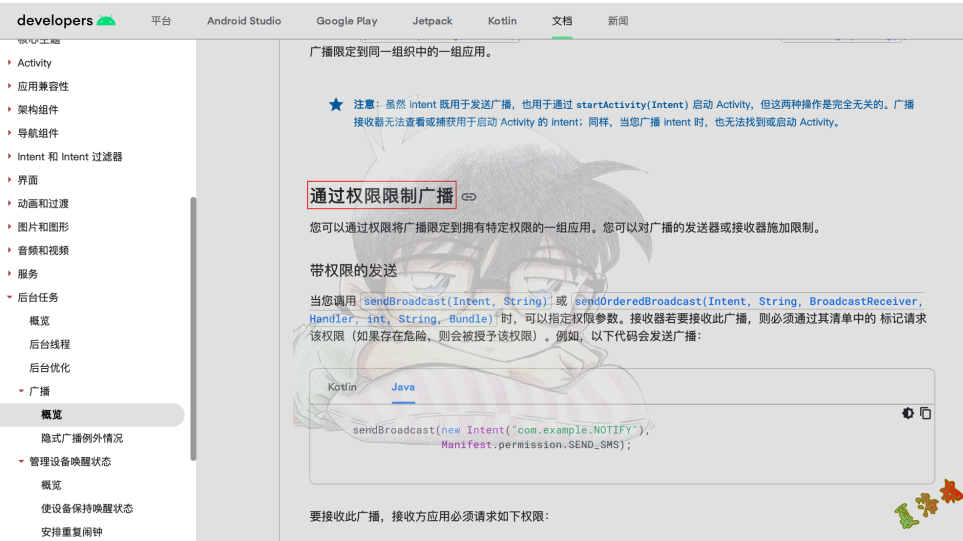
Task: Select the Java code tab
Action: coord(403,387)
